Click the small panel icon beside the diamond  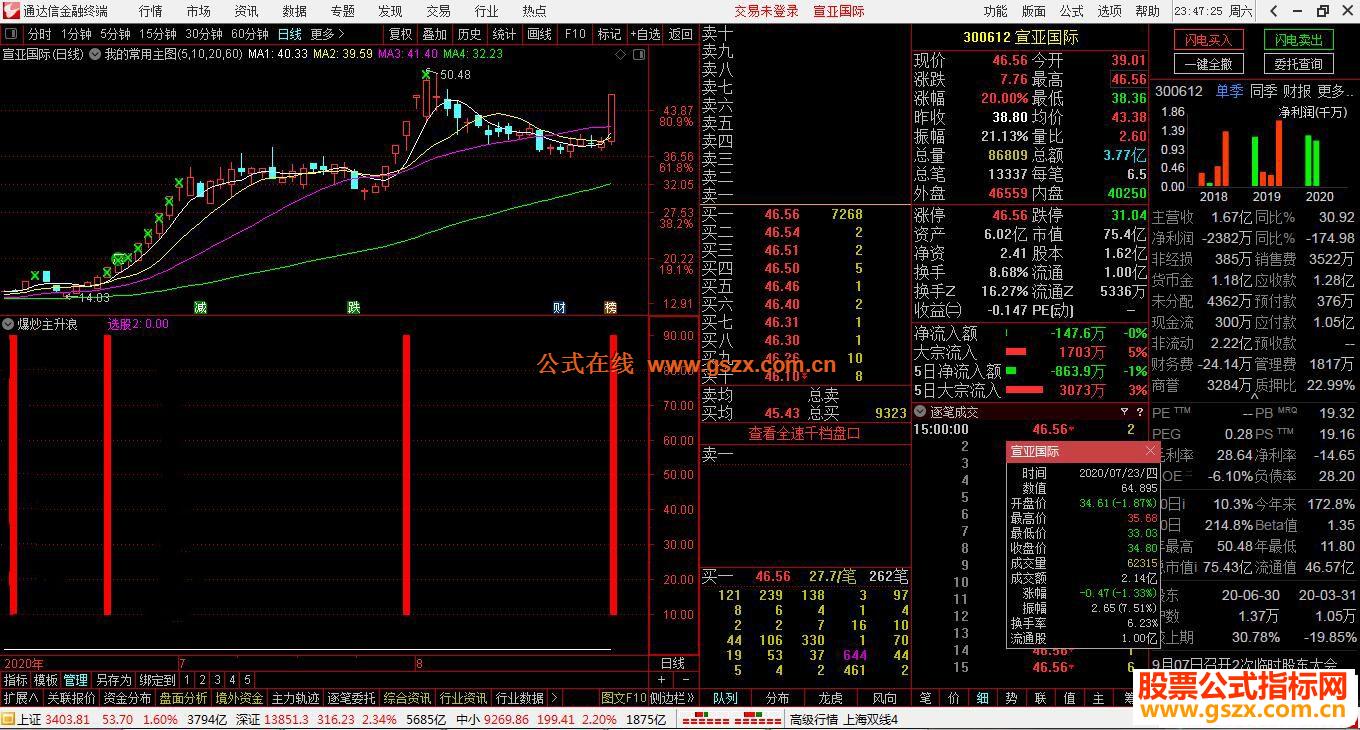click(637, 54)
